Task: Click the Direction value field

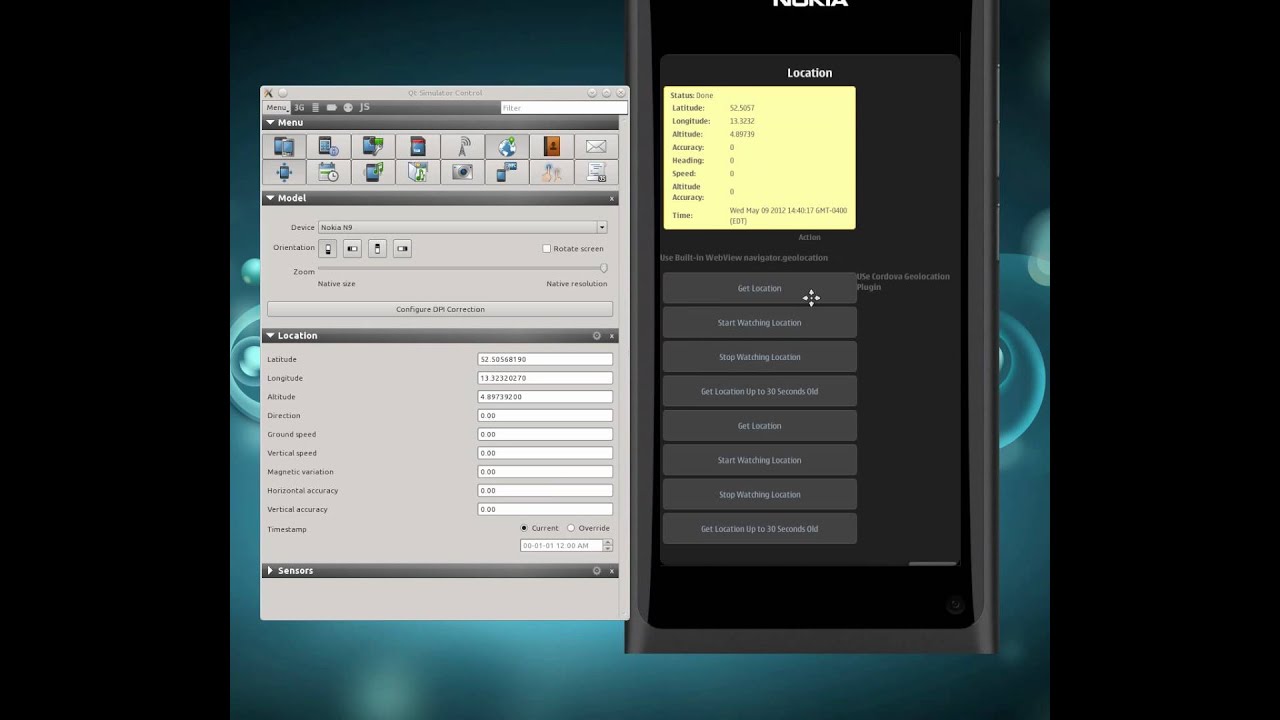Action: [545, 415]
